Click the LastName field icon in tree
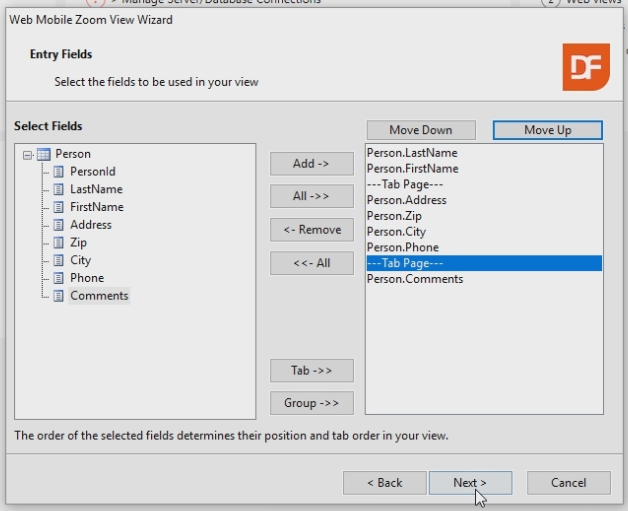Image resolution: width=628 pixels, height=511 pixels. click(x=58, y=189)
